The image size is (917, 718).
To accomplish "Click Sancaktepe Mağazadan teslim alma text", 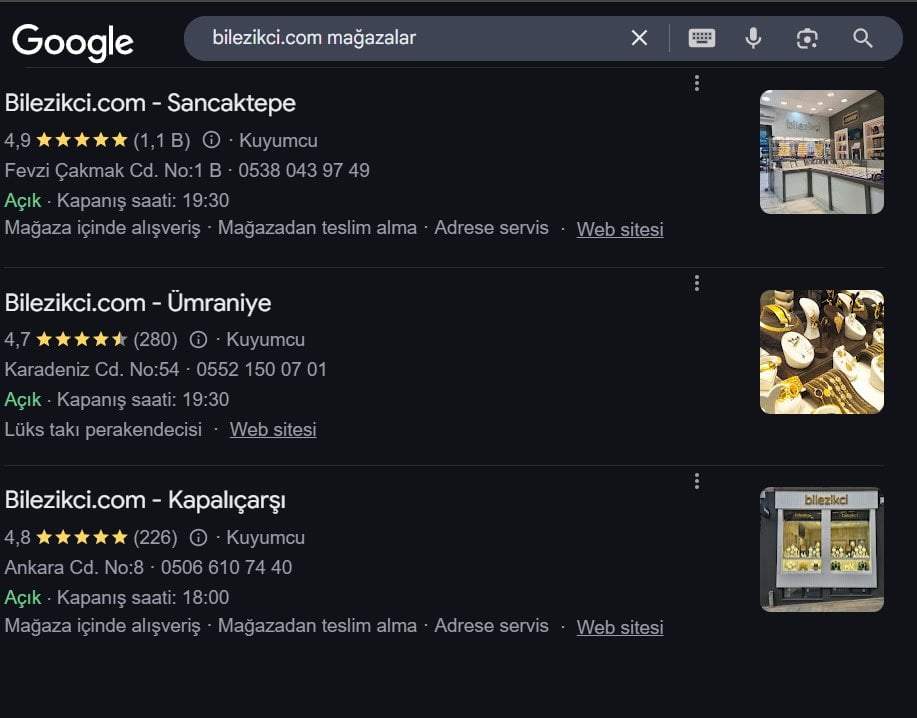I will click(318, 228).
